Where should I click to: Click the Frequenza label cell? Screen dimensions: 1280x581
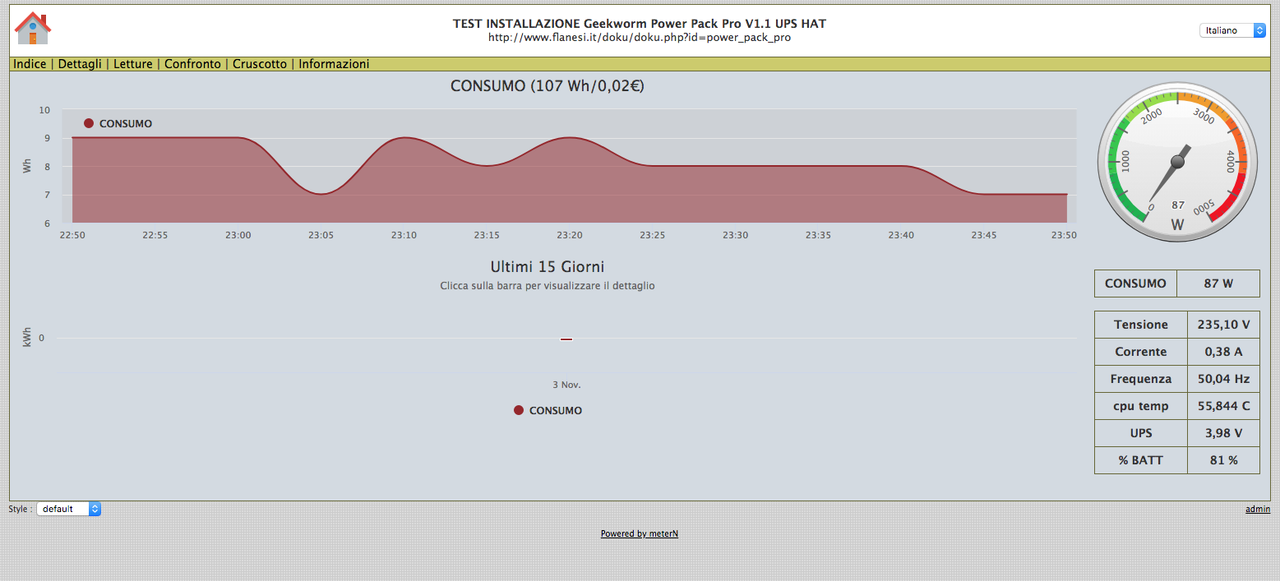click(1141, 379)
